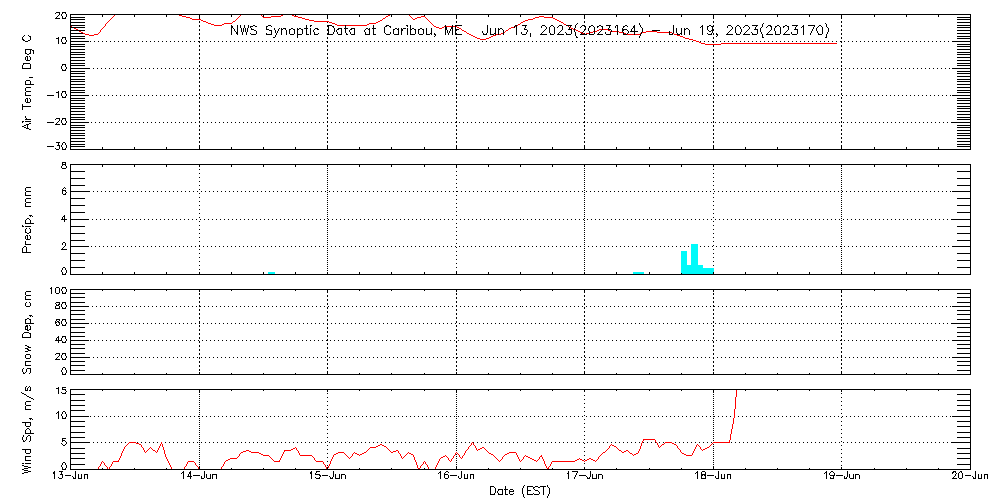1000x500 pixels.
Task: Click the "Wind Spd, m/s" axis label
Action: tap(29, 427)
